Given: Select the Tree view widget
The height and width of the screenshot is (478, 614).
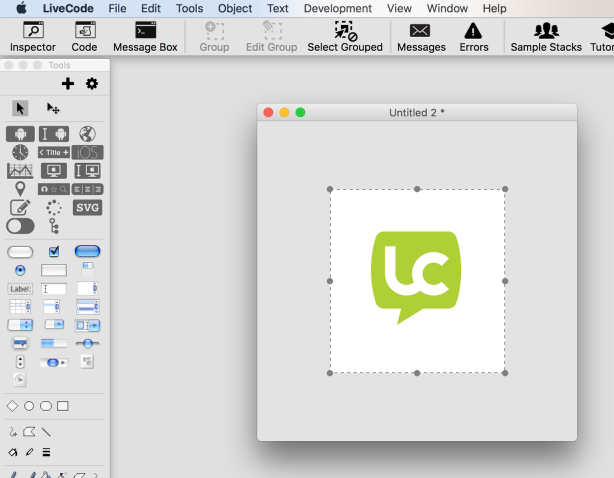Looking at the screenshot, I should [x=54, y=226].
